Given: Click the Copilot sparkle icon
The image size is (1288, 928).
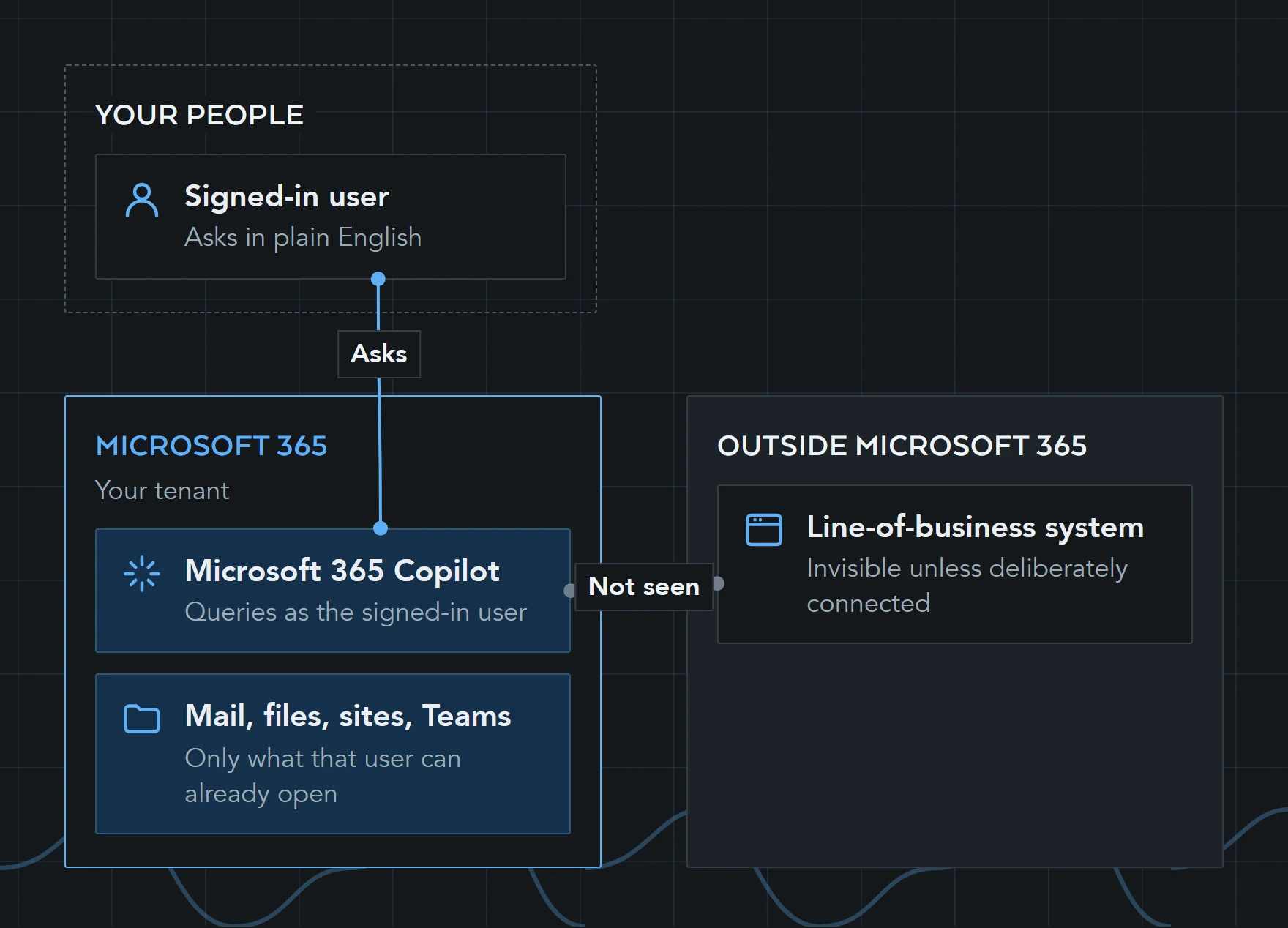Looking at the screenshot, I should click(142, 574).
